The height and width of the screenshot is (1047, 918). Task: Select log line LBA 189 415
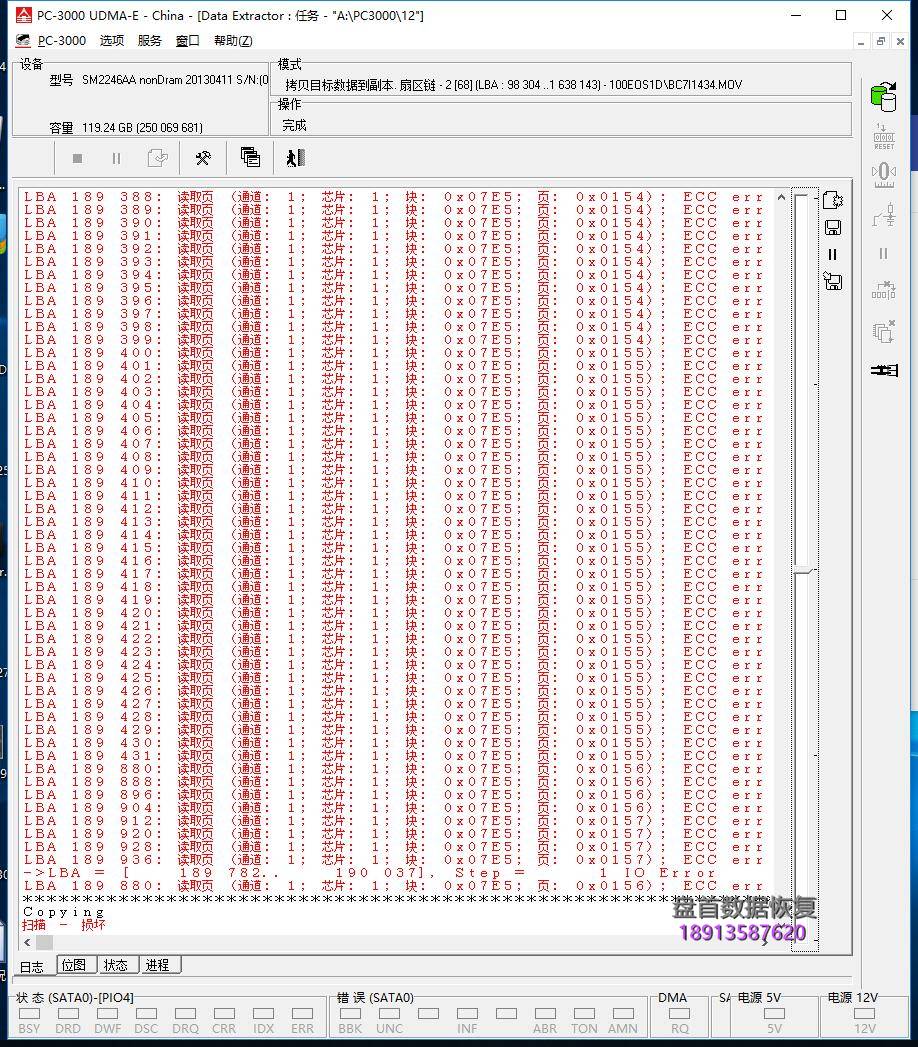pyautogui.click(x=394, y=548)
